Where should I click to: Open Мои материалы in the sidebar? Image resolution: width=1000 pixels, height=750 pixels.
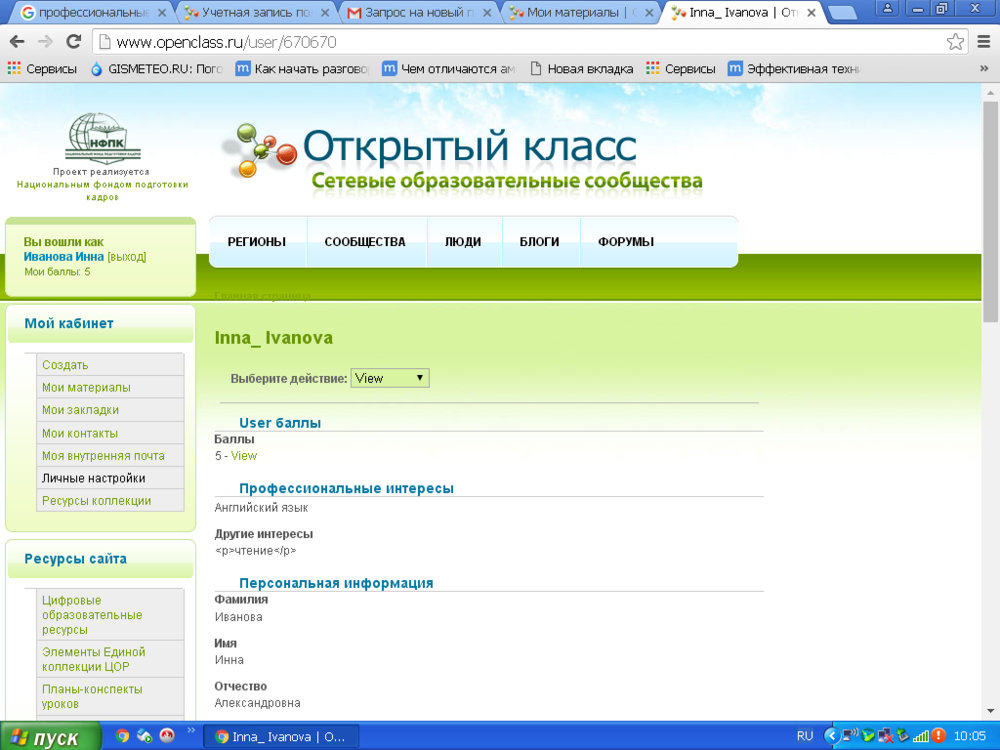coord(86,387)
